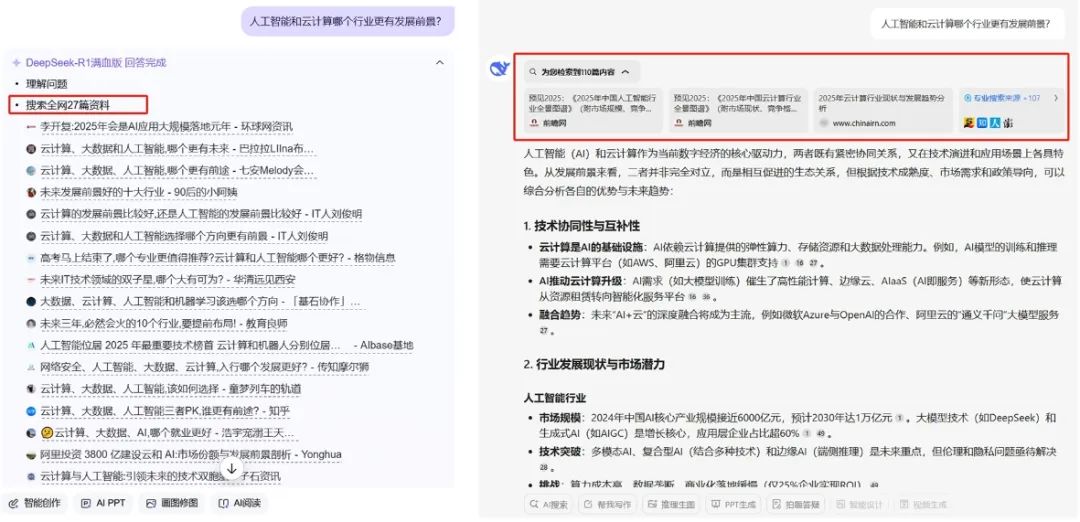The image size is (1080, 522).
Task: Click left window's user question bubble
Action: [347, 21]
